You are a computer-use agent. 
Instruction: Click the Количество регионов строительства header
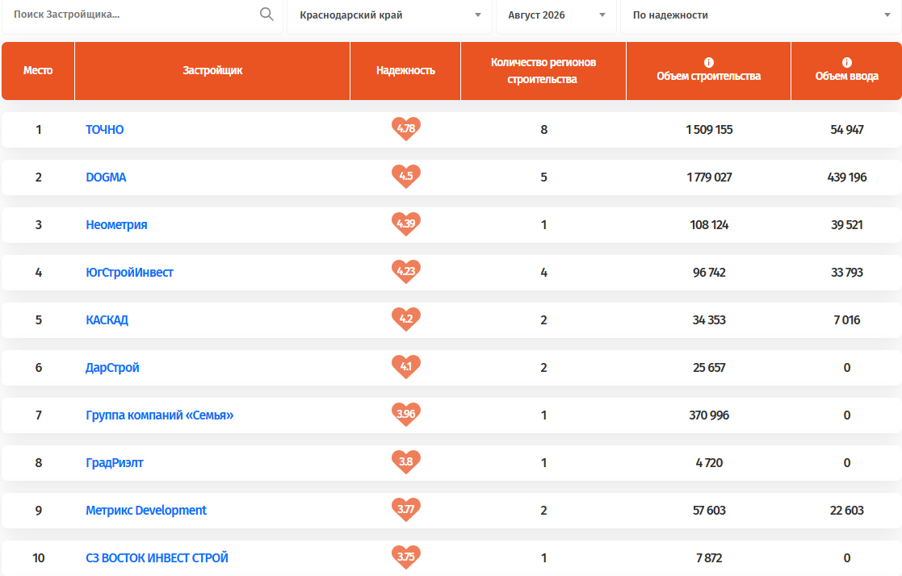(x=543, y=70)
